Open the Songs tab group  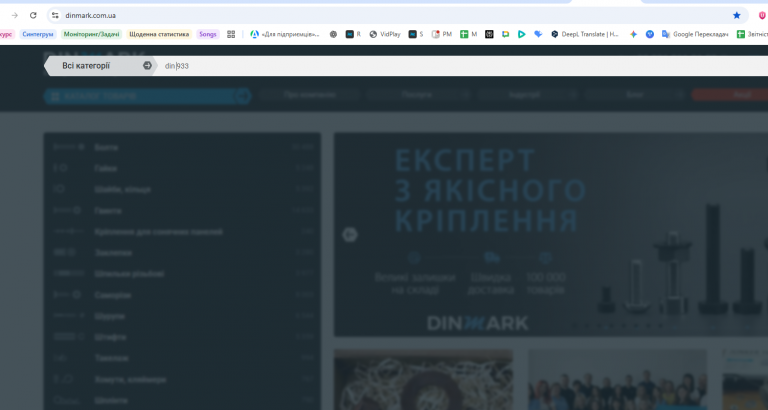pos(208,34)
